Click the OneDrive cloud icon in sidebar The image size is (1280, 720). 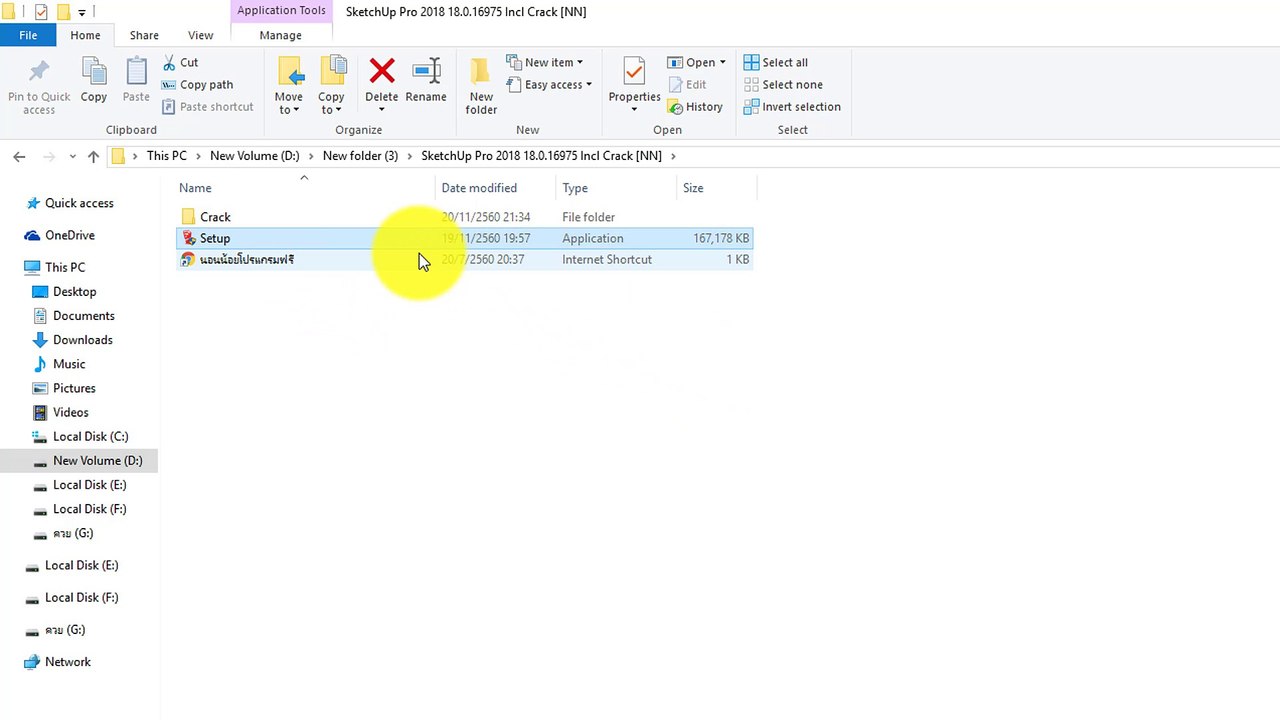click(33, 235)
